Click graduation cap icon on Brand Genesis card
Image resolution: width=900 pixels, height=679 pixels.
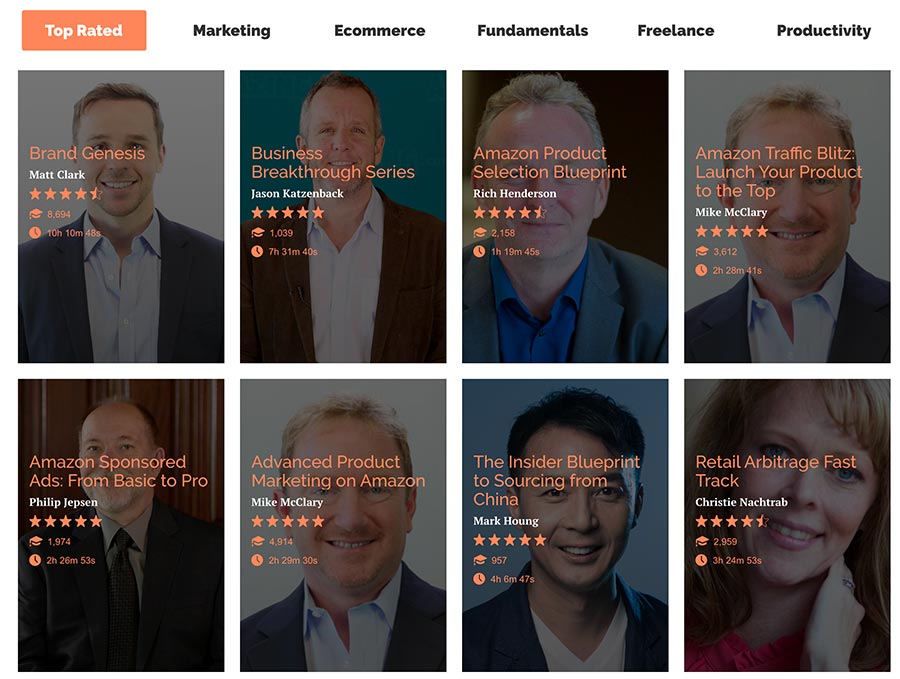click(35, 214)
